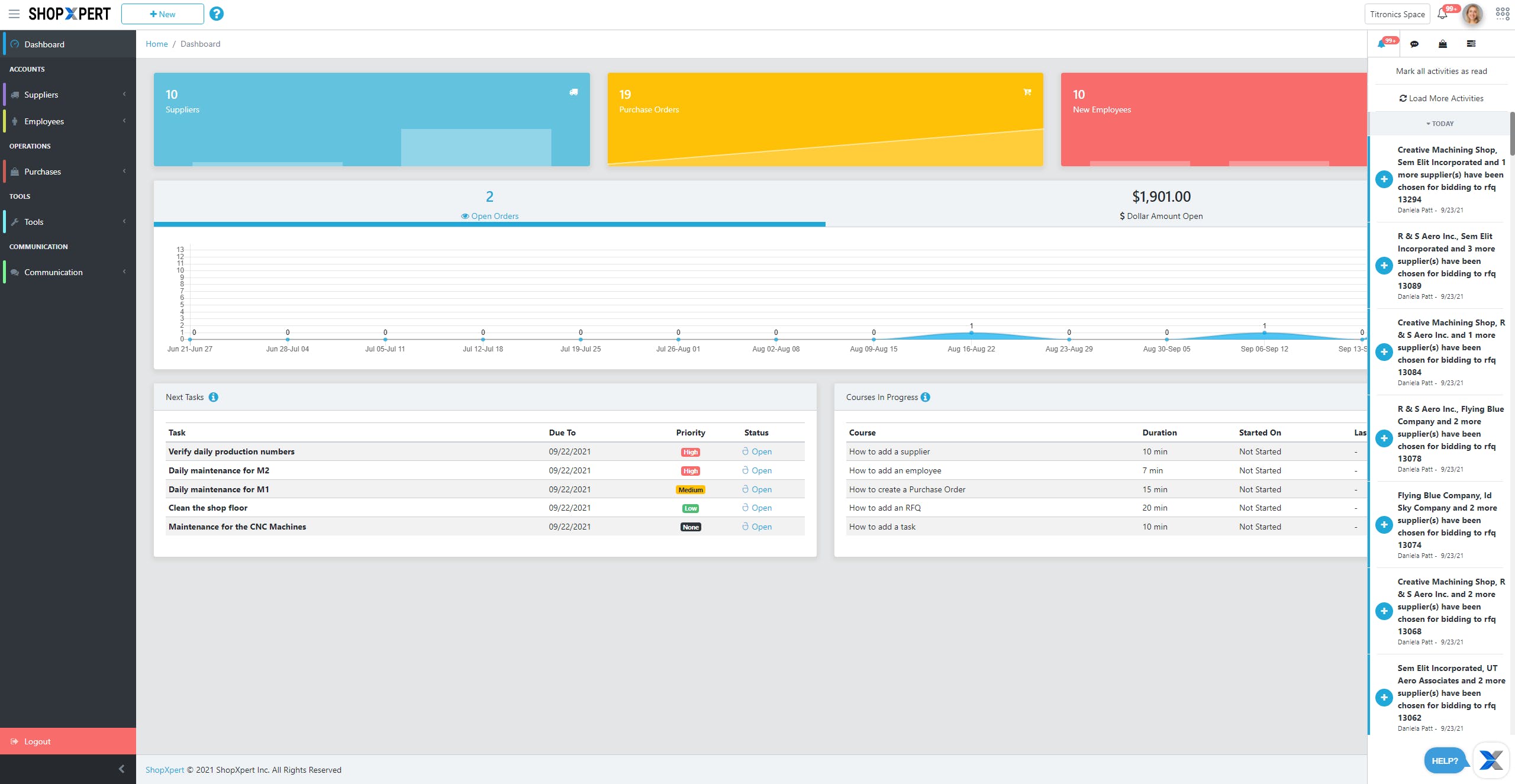1515x784 pixels.
Task: Collapse the TODAY activities section
Action: 1440,124
